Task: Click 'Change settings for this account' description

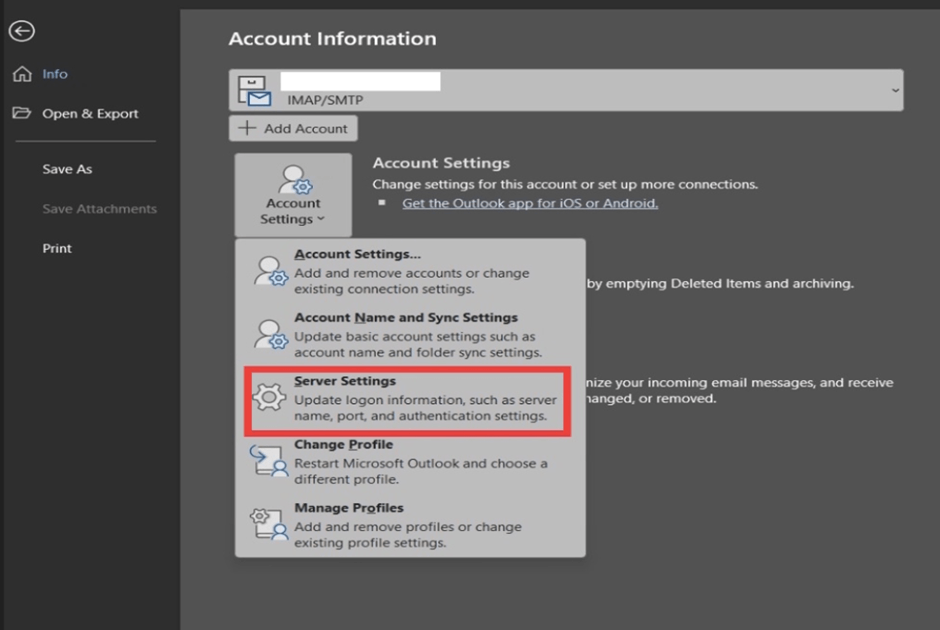Action: coord(565,184)
